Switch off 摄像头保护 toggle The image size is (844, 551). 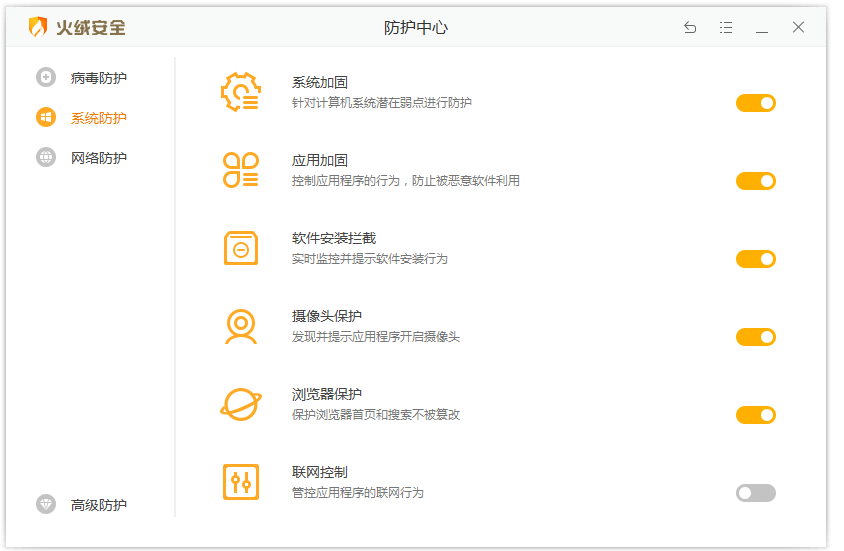tap(756, 337)
